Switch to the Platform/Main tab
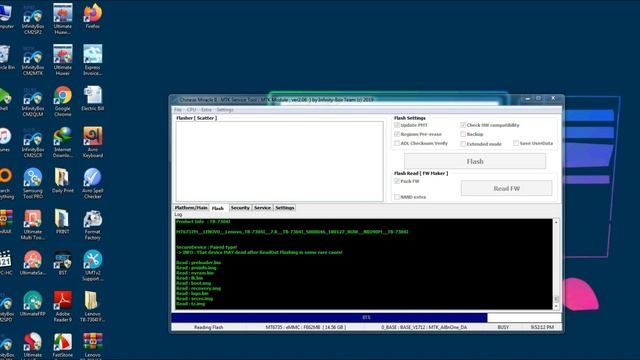 point(191,208)
